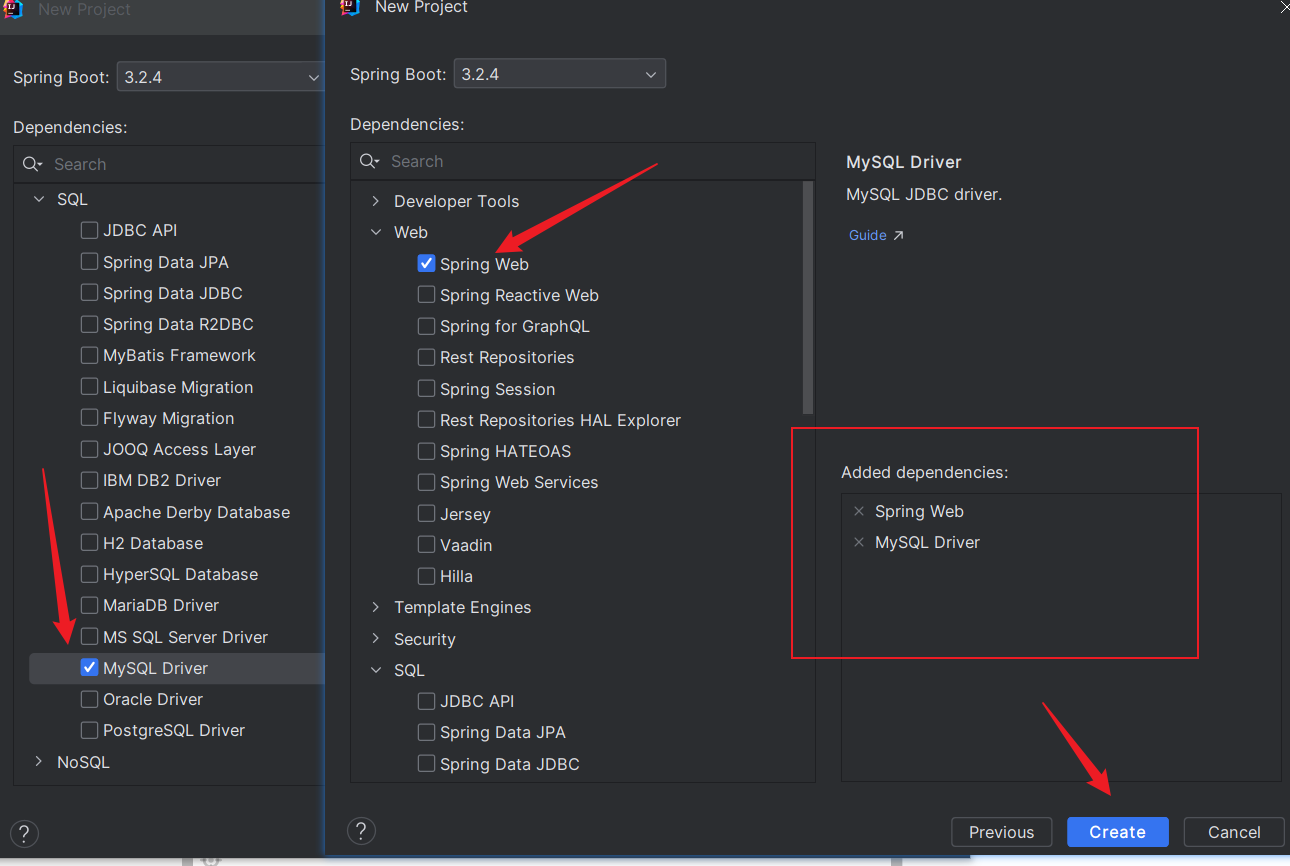Expand Security category
This screenshot has width=1290, height=866.
coord(376,639)
